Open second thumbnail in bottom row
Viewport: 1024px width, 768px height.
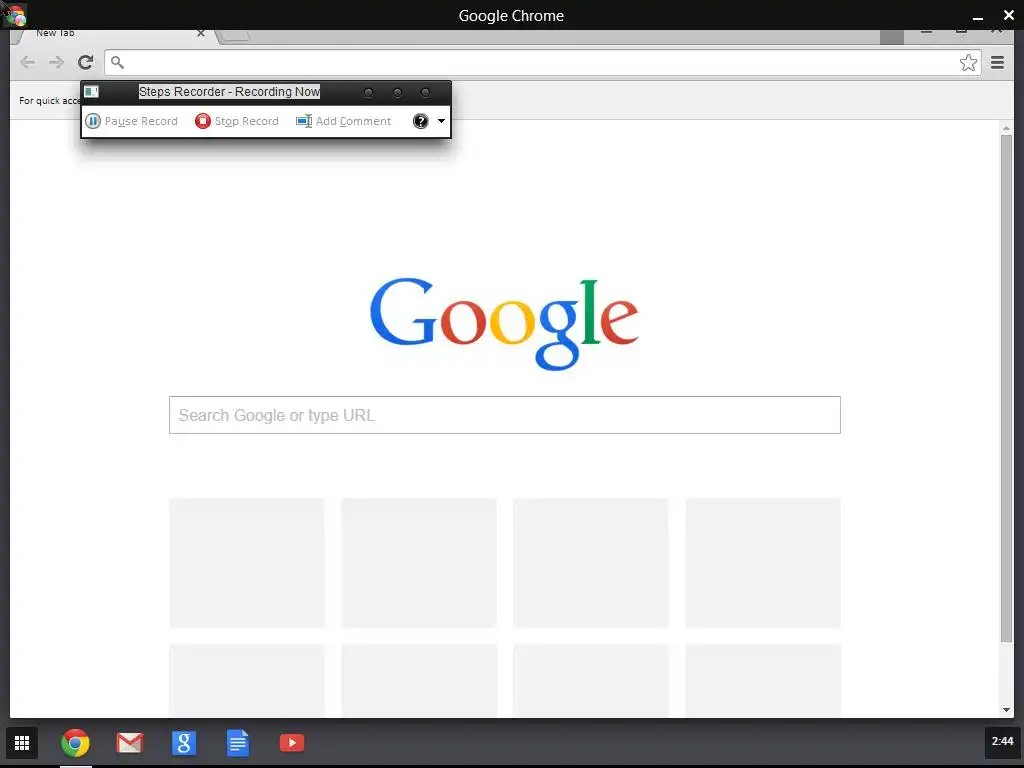pyautogui.click(x=419, y=680)
